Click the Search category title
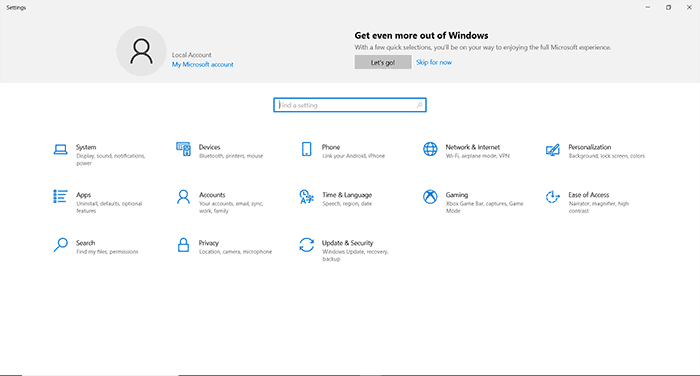This screenshot has height=376, width=700. click(85, 243)
